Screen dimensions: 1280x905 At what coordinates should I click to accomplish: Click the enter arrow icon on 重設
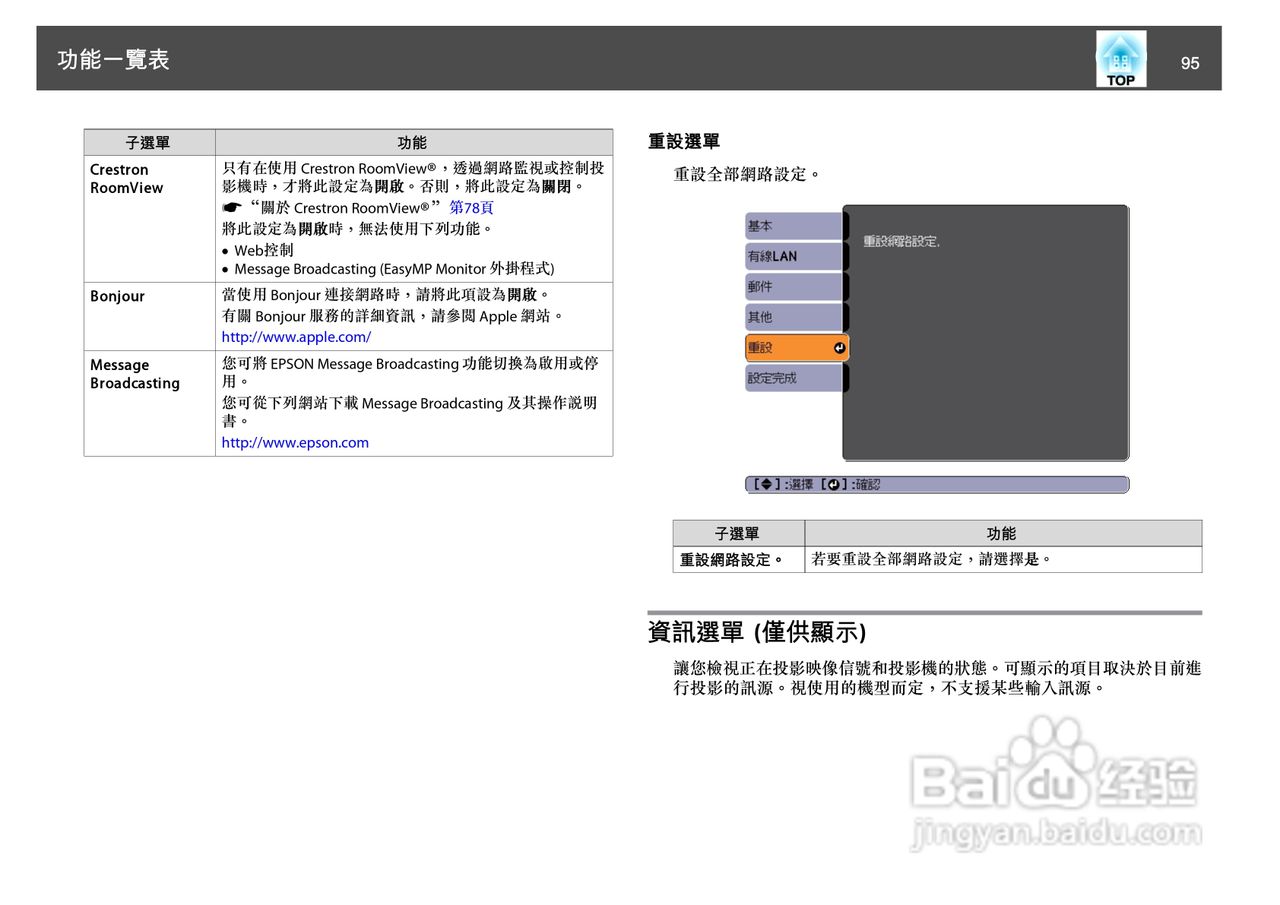coord(839,348)
